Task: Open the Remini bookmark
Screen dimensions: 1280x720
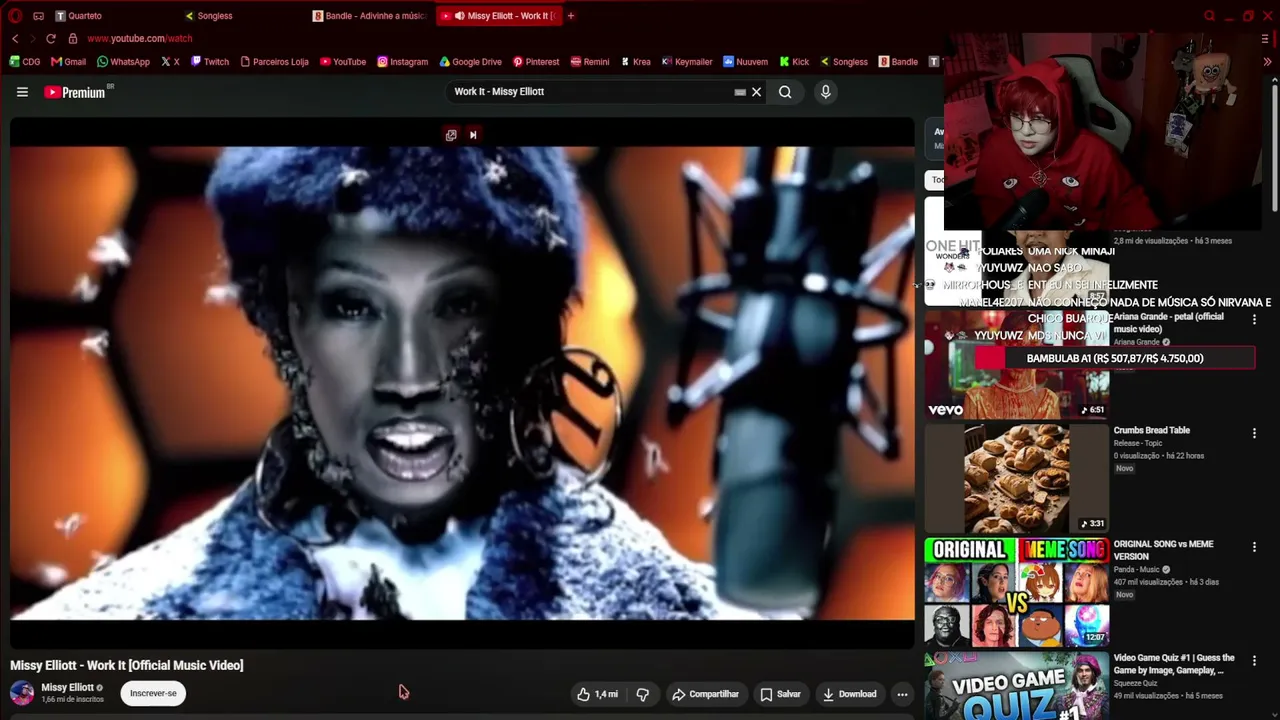Action: pos(590,62)
